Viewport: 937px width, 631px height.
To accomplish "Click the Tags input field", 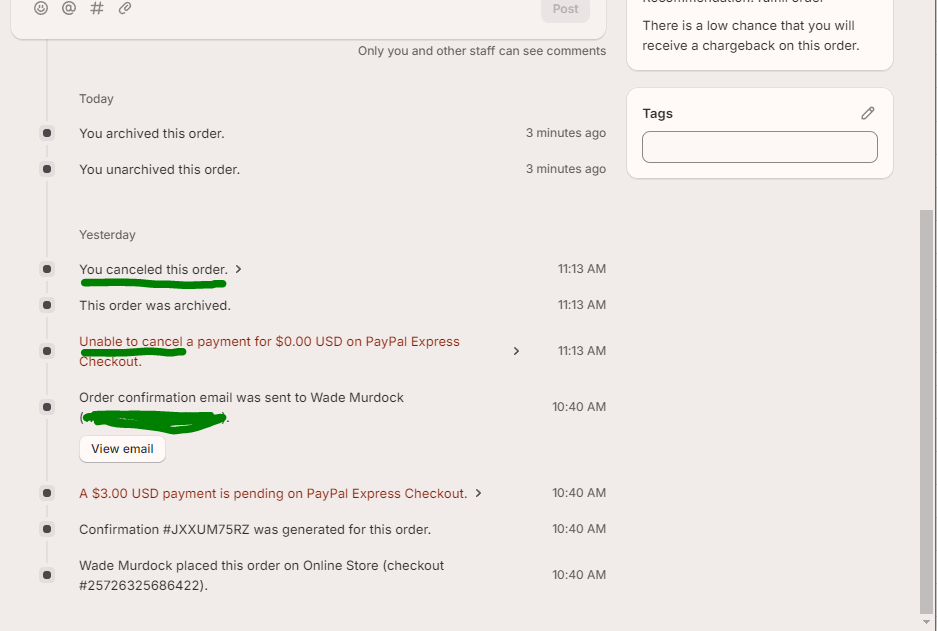I will pyautogui.click(x=759, y=147).
